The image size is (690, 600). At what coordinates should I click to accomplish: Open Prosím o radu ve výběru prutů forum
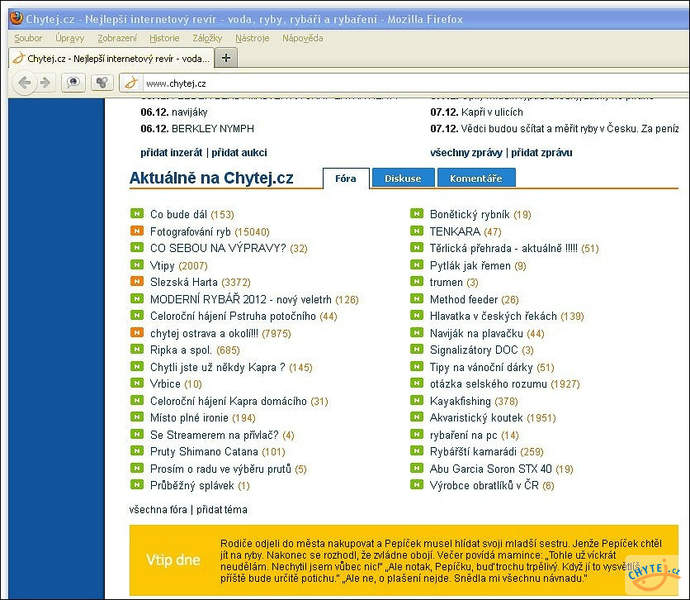tap(220, 469)
